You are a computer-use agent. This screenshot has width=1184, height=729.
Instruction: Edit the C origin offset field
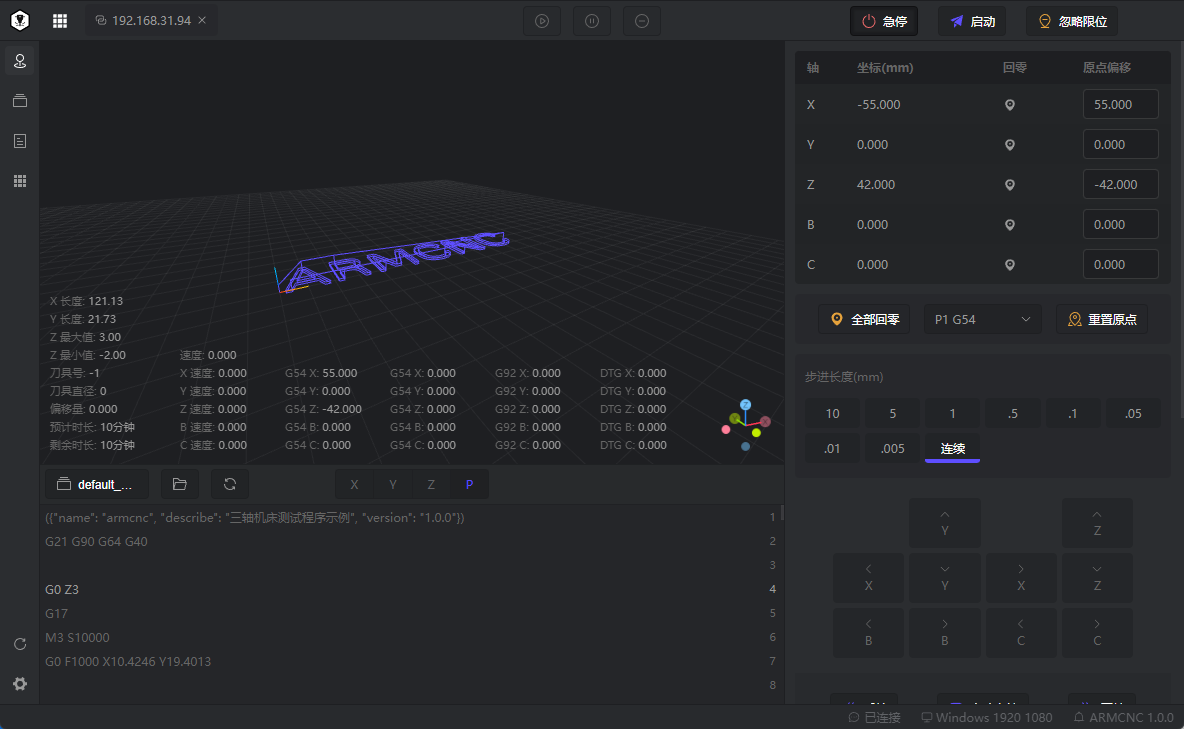point(1121,264)
